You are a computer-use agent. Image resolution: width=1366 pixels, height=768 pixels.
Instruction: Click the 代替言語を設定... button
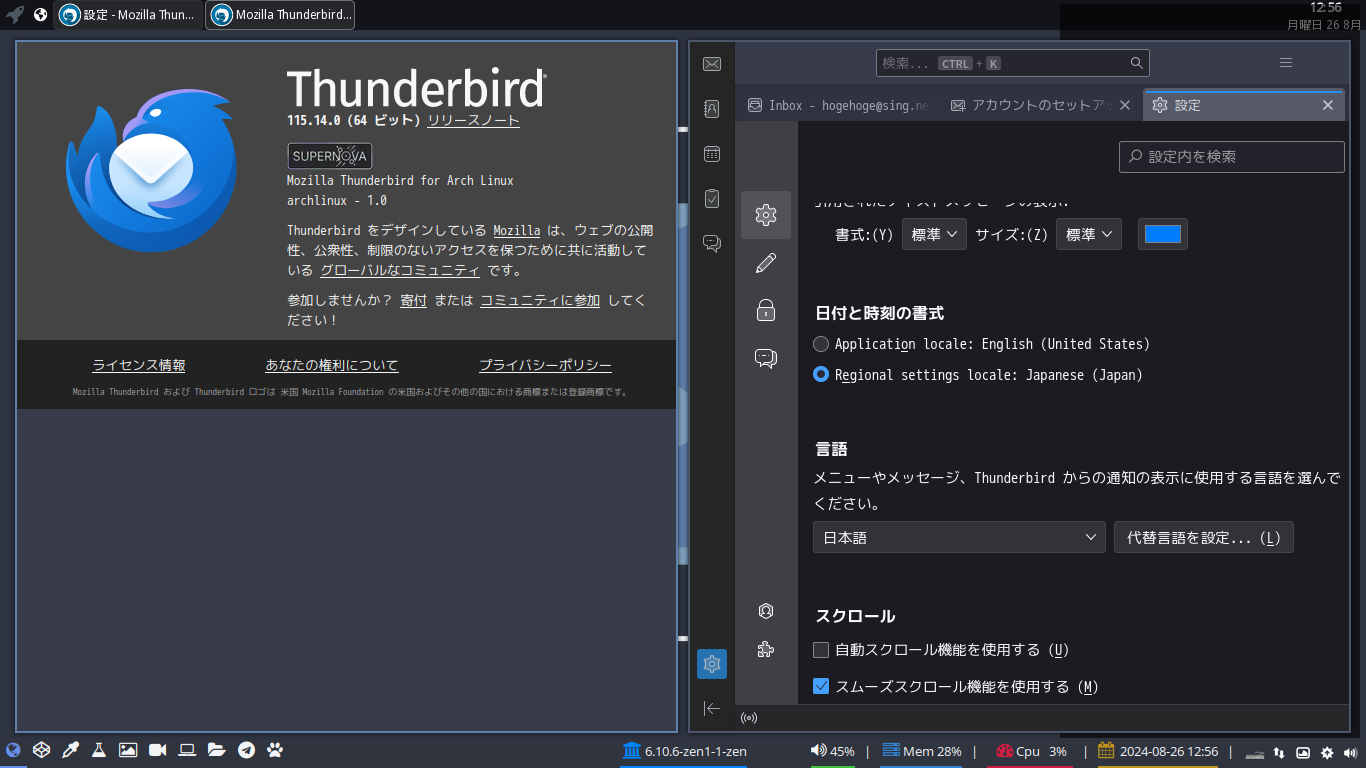(1204, 537)
